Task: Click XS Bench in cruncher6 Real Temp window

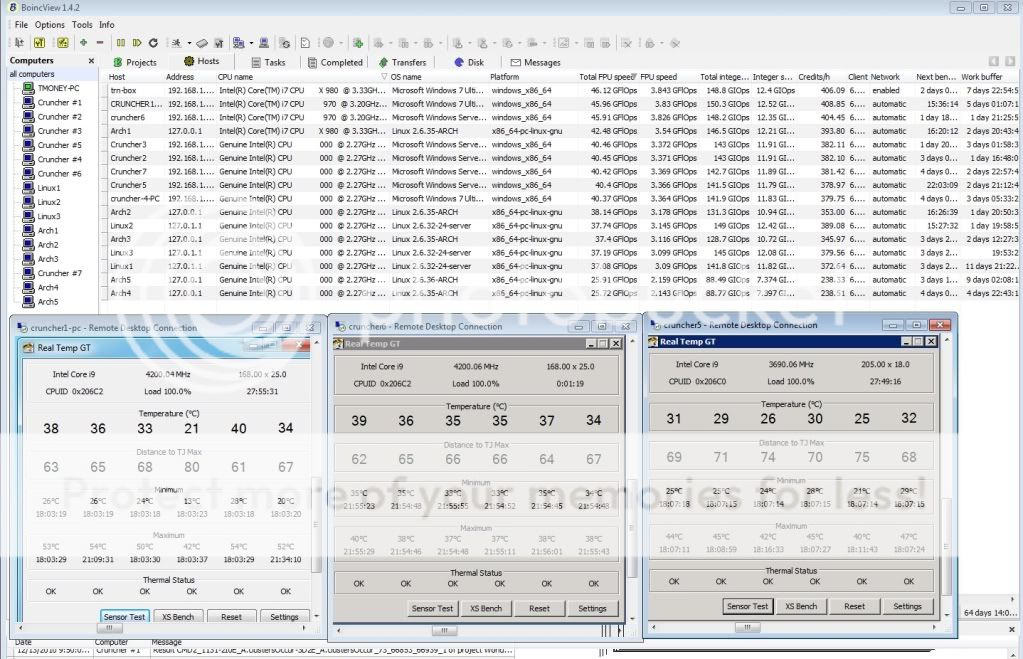Action: pyautogui.click(x=486, y=608)
